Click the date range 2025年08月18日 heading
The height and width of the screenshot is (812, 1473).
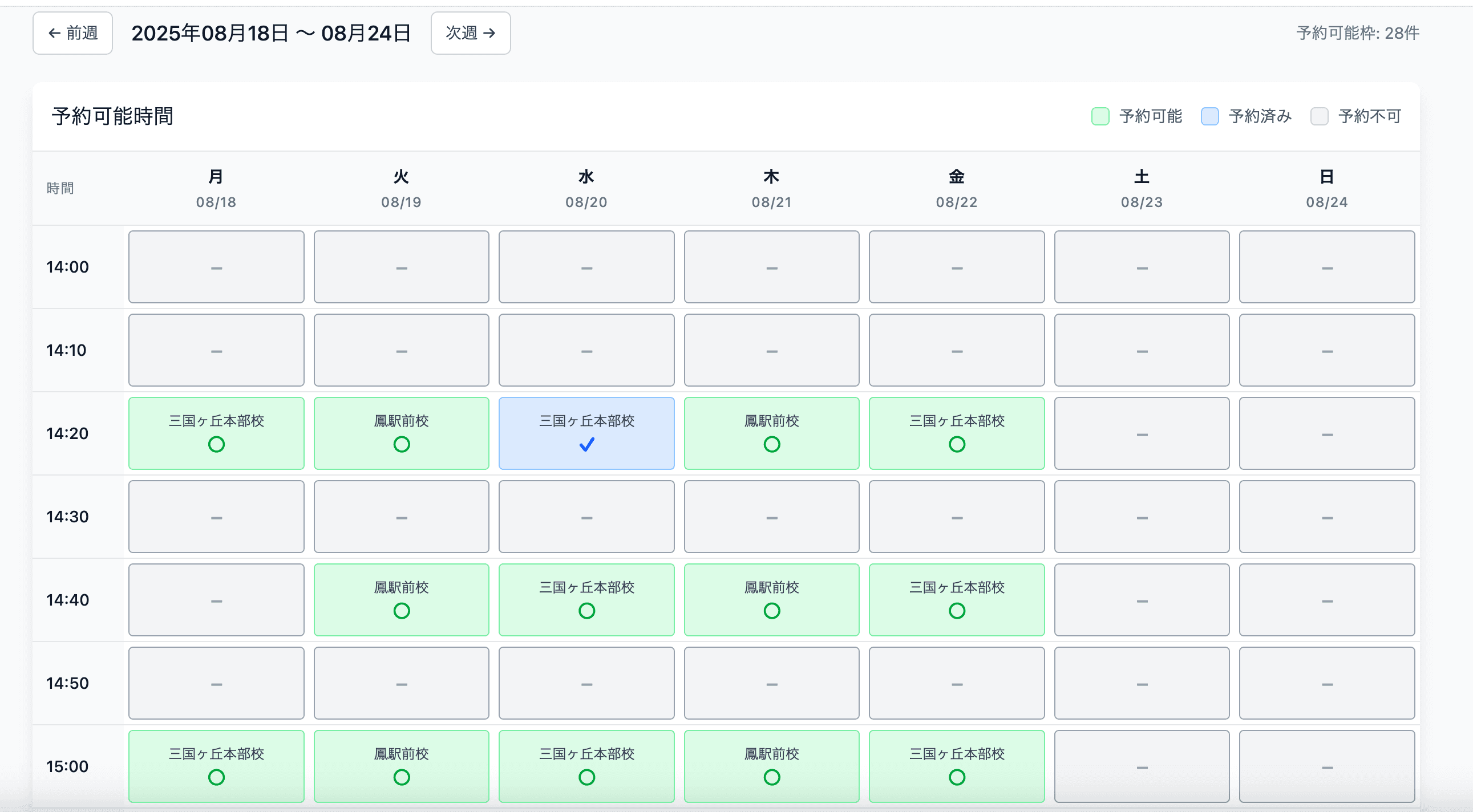[271, 33]
